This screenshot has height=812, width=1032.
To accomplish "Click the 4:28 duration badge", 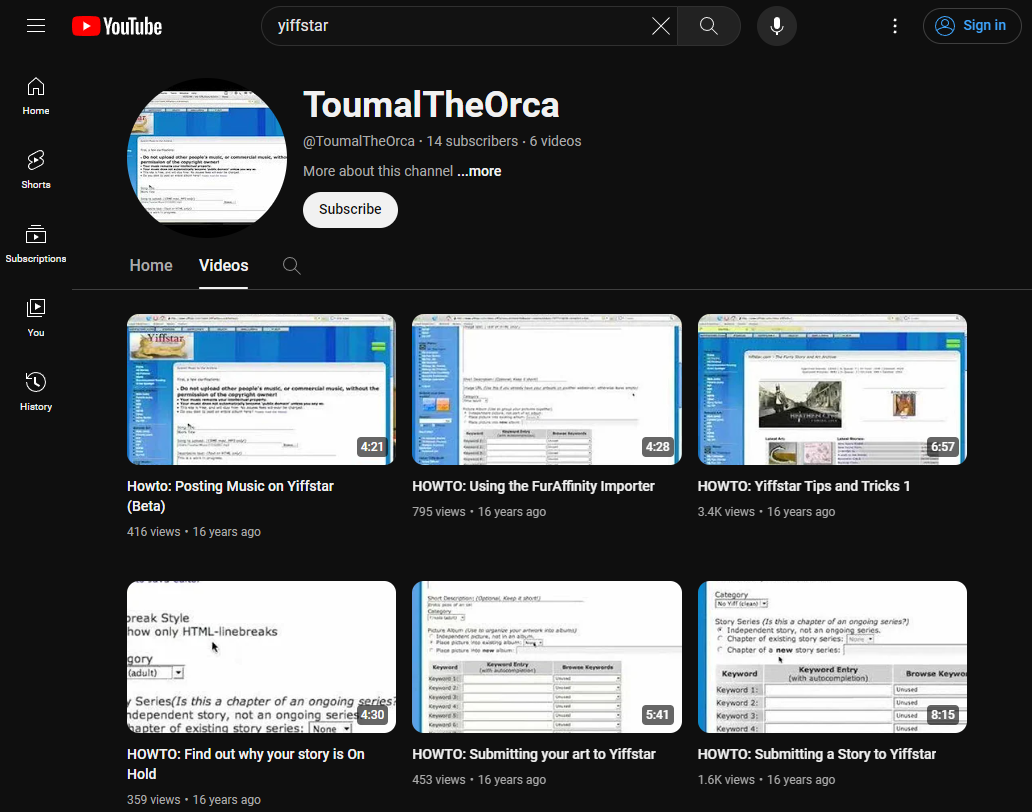I will (658, 447).
